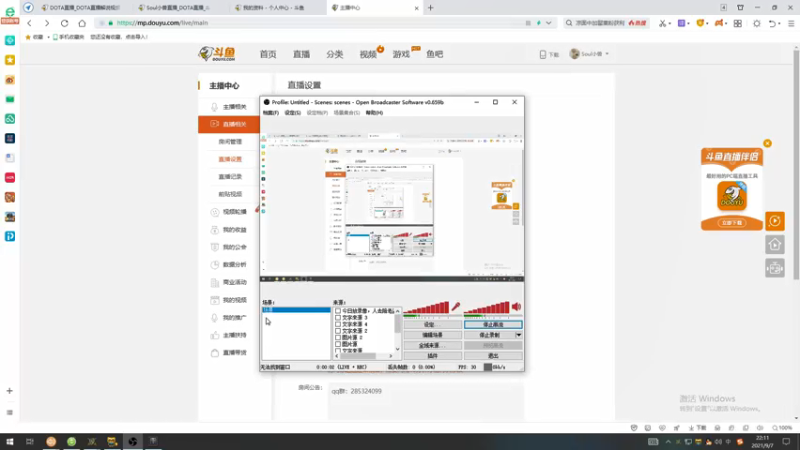Click 停止串流 button in OBS
The width and height of the screenshot is (800, 450).
(493, 324)
